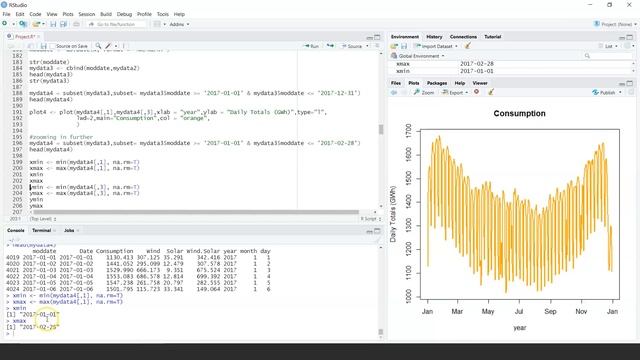Image resolution: width=640 pixels, height=360 pixels.
Task: Click the Source button
Action: click(352, 46)
